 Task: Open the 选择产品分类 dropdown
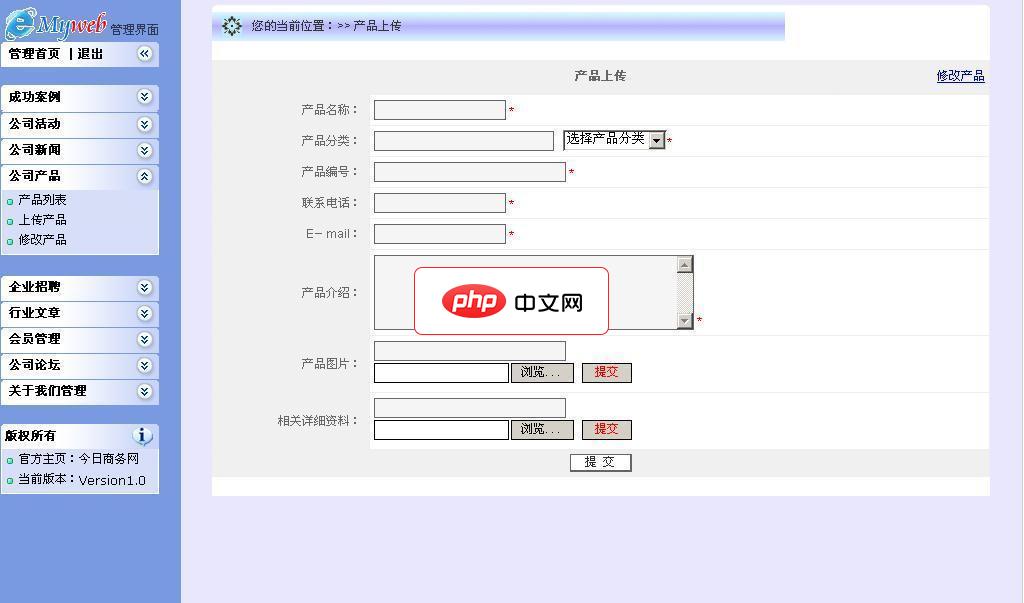coord(656,140)
